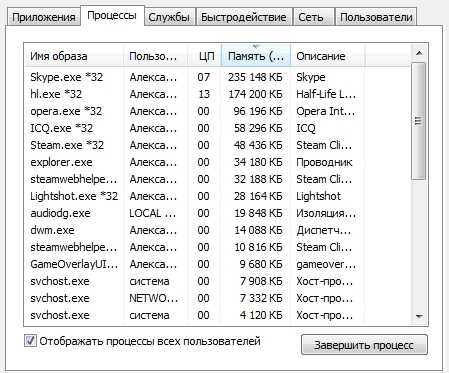
Task: Open the Быстродействие tab
Action: pyautogui.click(x=244, y=17)
